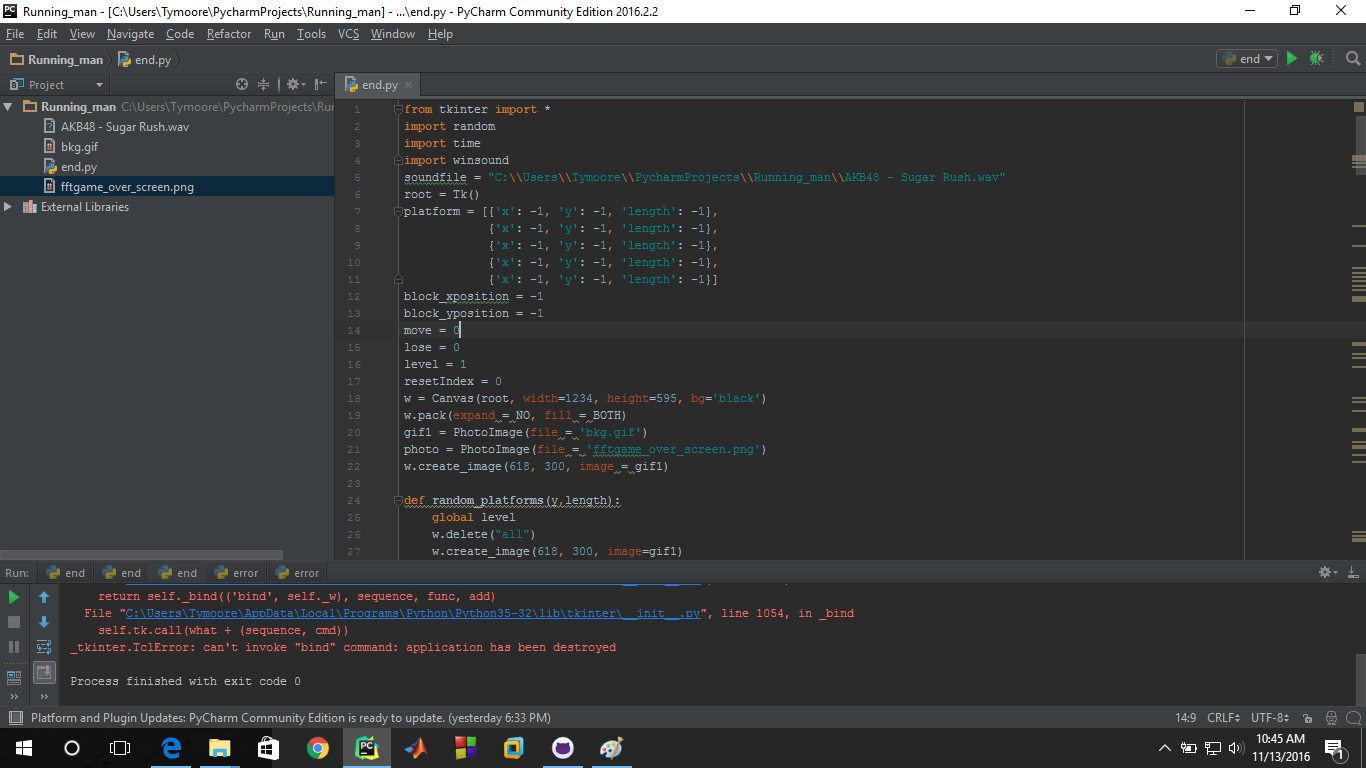Image resolution: width=1366 pixels, height=768 pixels.
Task: Click the Collapse All icon in Project panel
Action: (x=264, y=85)
